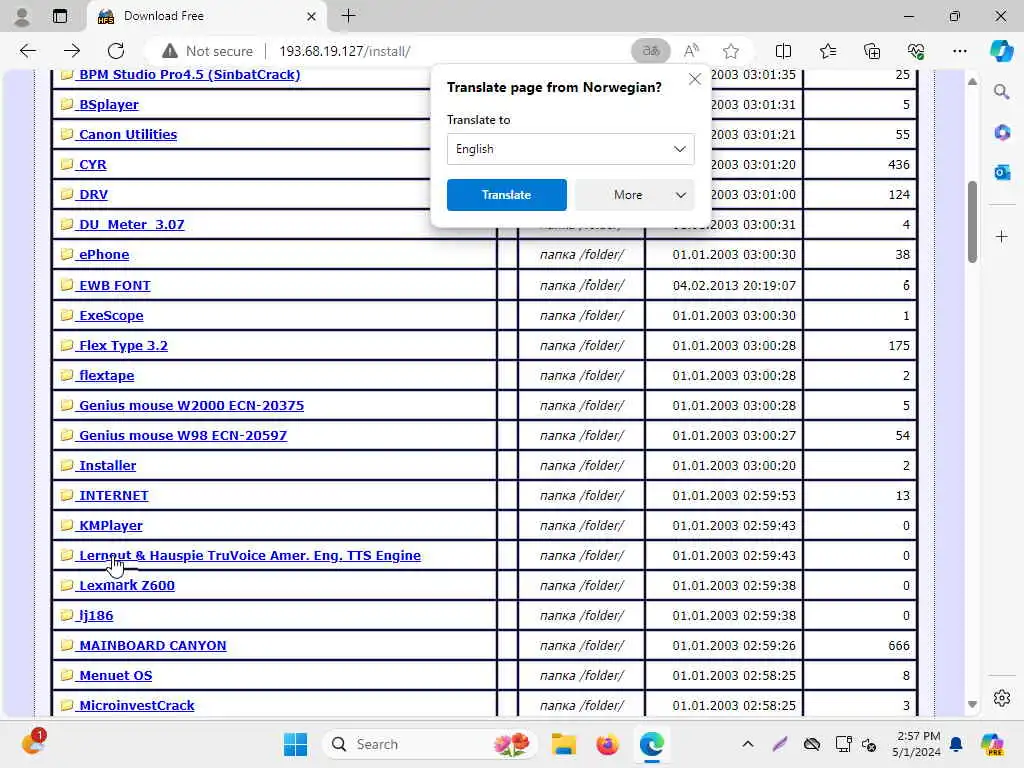Open the Not secure site info warning
1024x768 pixels.
click(x=207, y=51)
